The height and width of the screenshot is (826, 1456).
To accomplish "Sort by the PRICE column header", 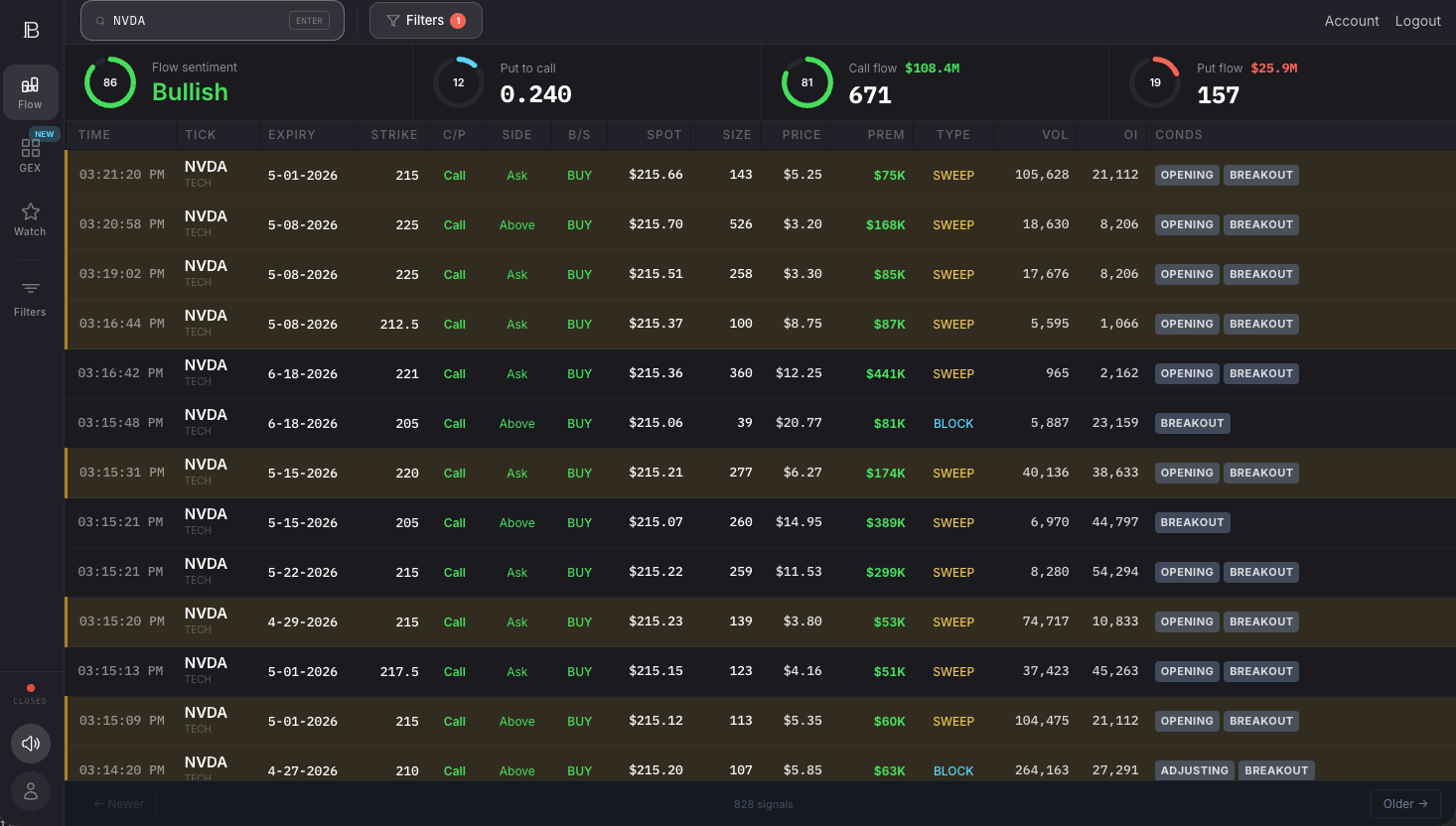I will click(x=801, y=135).
